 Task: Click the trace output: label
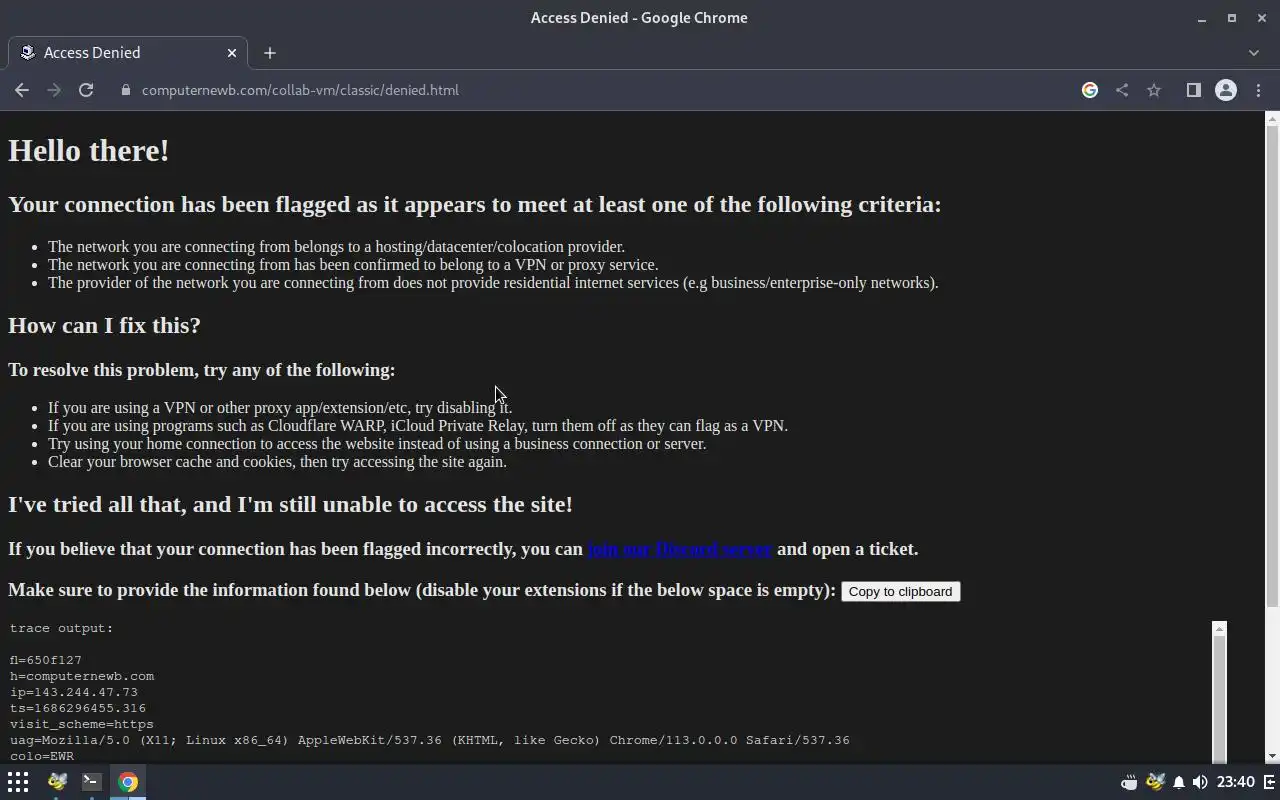point(62,628)
